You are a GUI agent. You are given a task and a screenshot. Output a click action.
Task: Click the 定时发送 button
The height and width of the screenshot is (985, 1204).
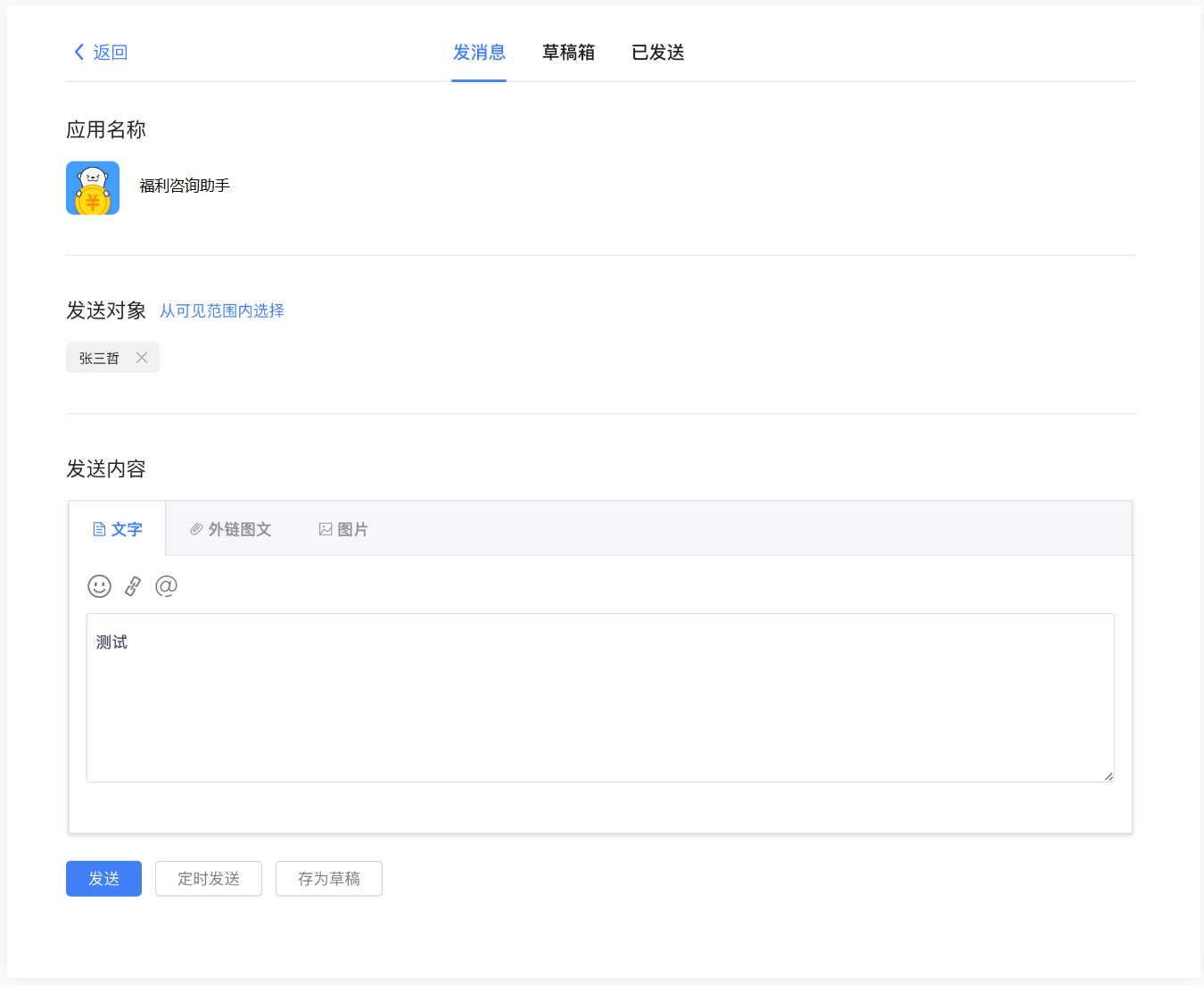click(208, 878)
